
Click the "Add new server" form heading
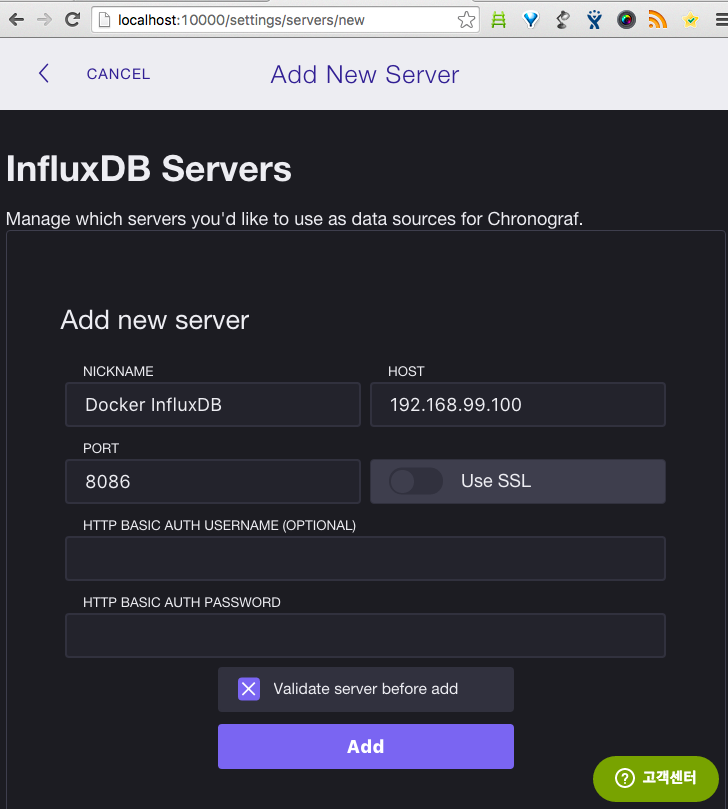(x=154, y=320)
